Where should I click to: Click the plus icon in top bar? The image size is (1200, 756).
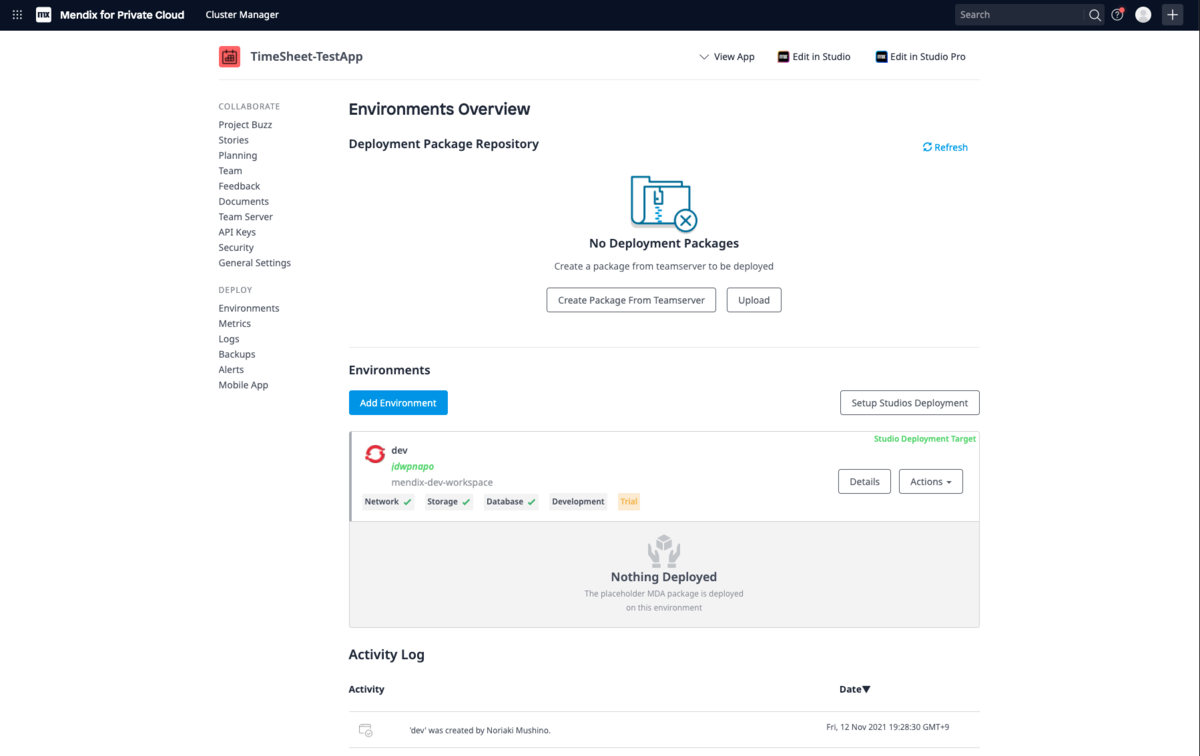point(1173,15)
